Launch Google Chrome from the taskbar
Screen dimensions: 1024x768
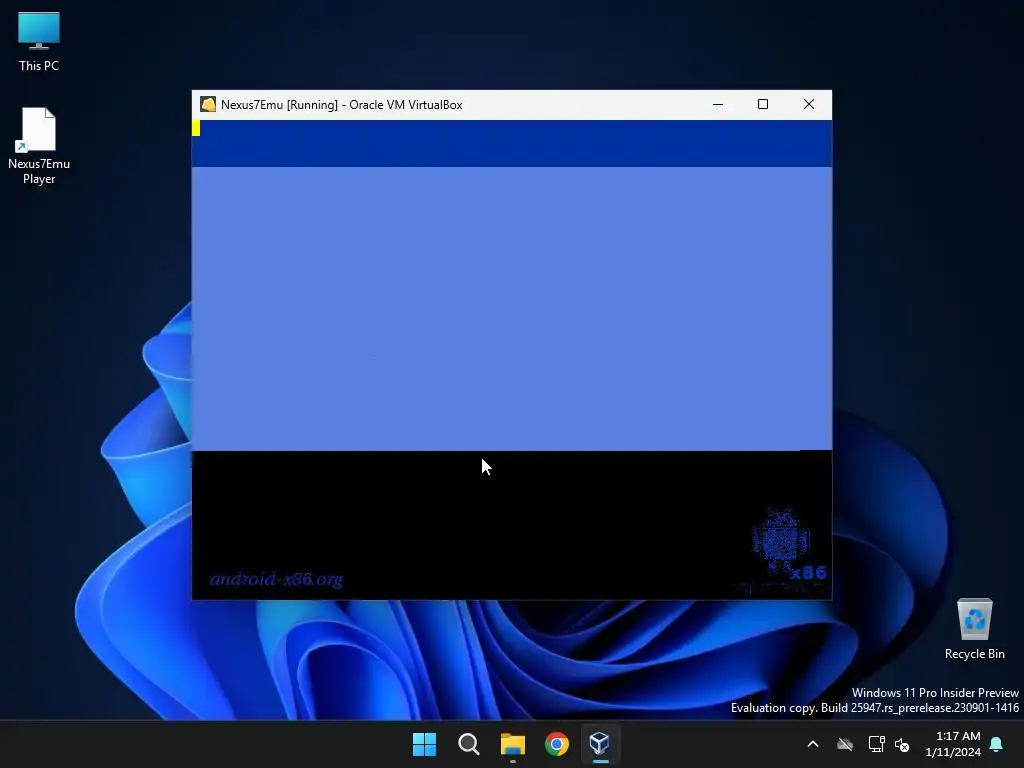557,744
